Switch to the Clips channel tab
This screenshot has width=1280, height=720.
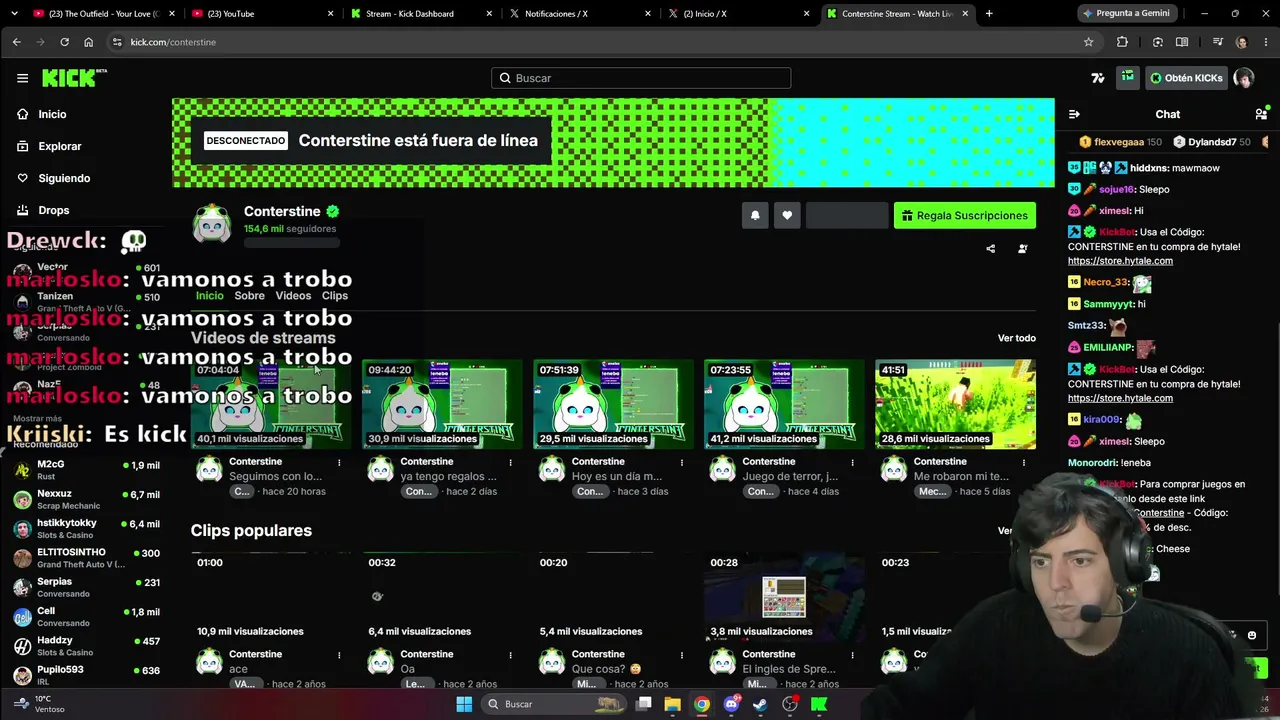(335, 296)
